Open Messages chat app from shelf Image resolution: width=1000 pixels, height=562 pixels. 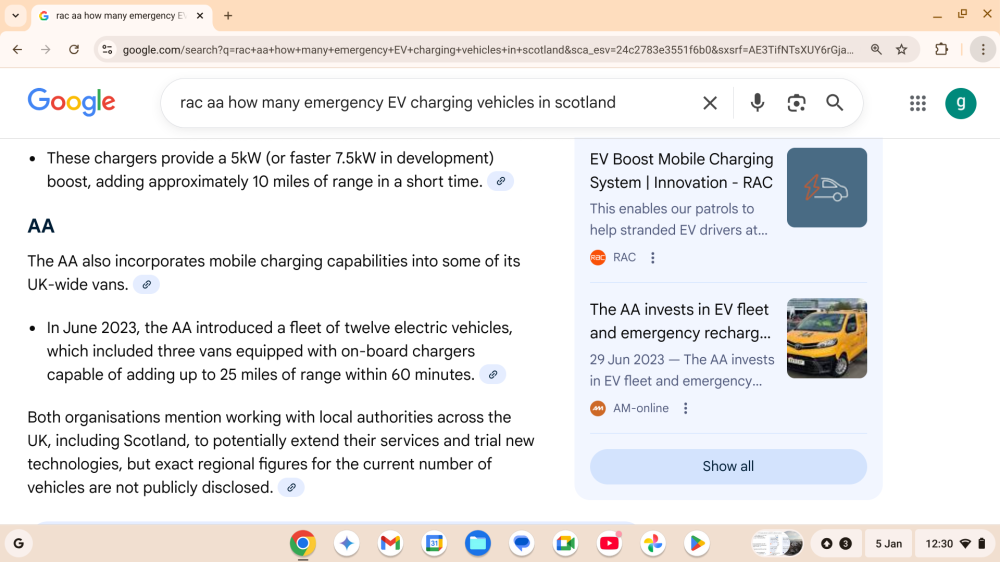click(522, 544)
